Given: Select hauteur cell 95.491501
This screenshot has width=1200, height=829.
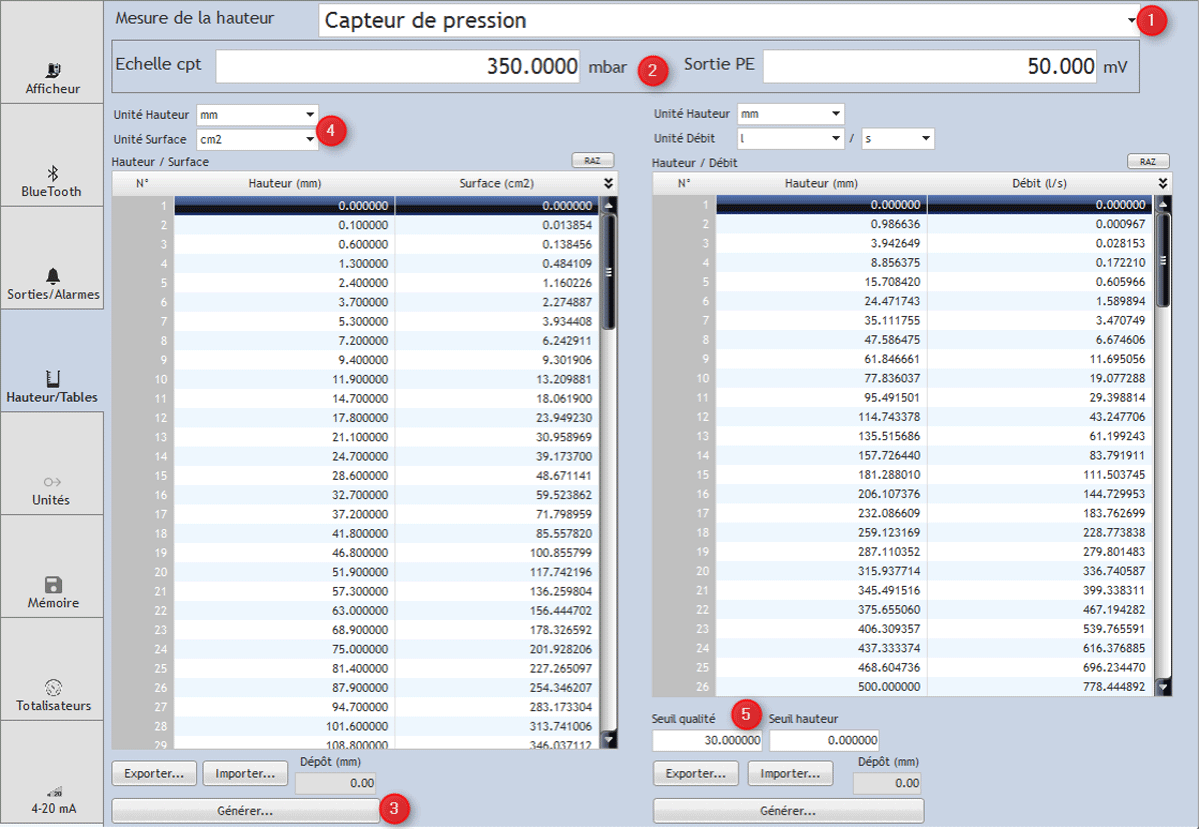Looking at the screenshot, I should pos(822,398).
